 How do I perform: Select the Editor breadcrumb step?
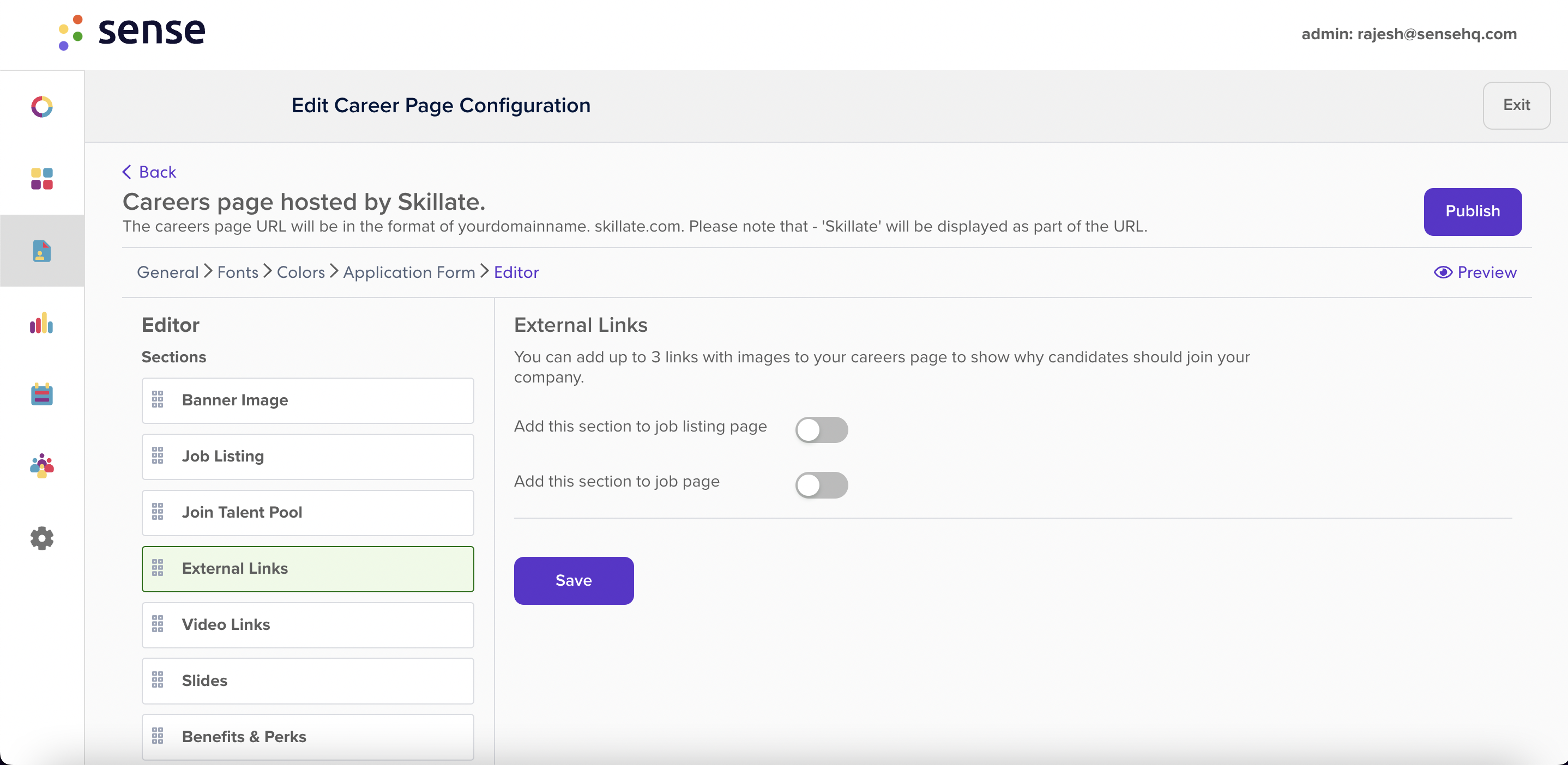click(516, 272)
